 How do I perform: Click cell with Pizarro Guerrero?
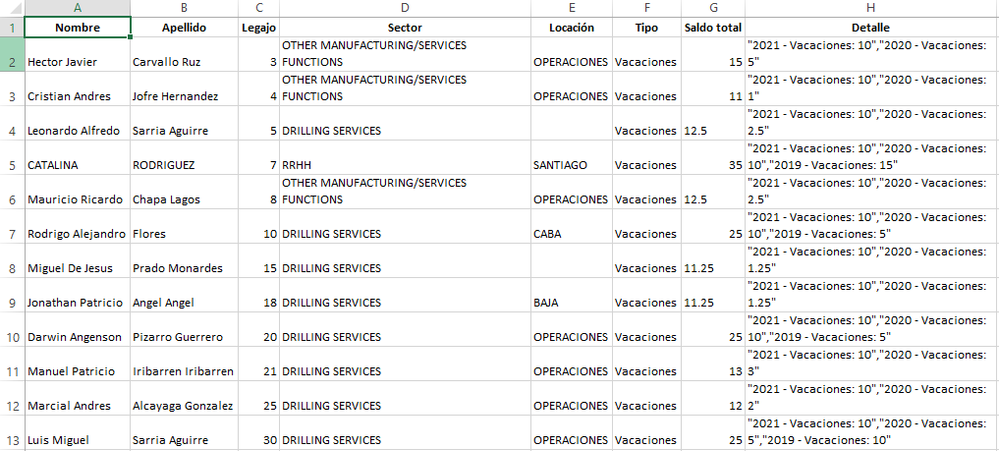click(x=184, y=329)
